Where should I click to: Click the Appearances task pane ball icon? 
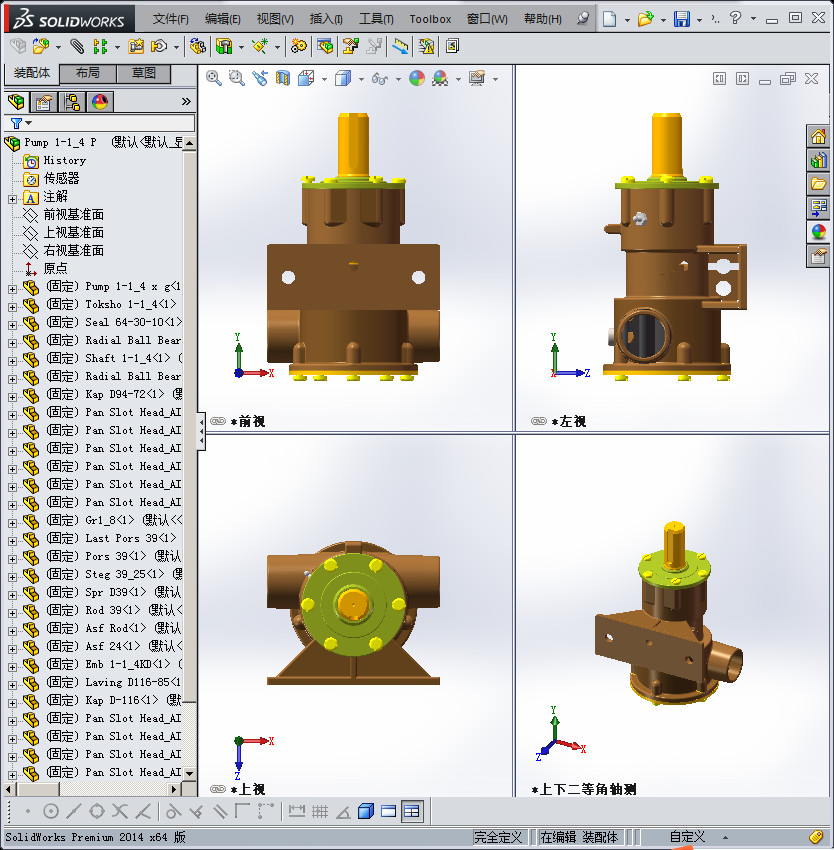point(818,231)
